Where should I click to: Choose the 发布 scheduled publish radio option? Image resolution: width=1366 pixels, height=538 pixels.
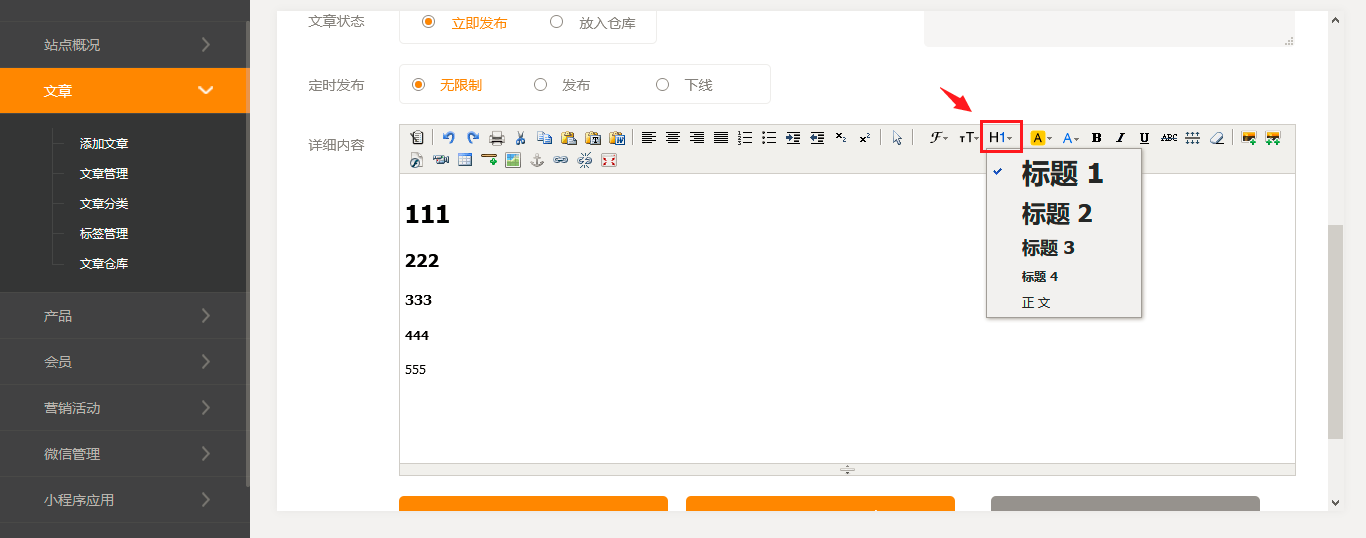click(x=540, y=85)
